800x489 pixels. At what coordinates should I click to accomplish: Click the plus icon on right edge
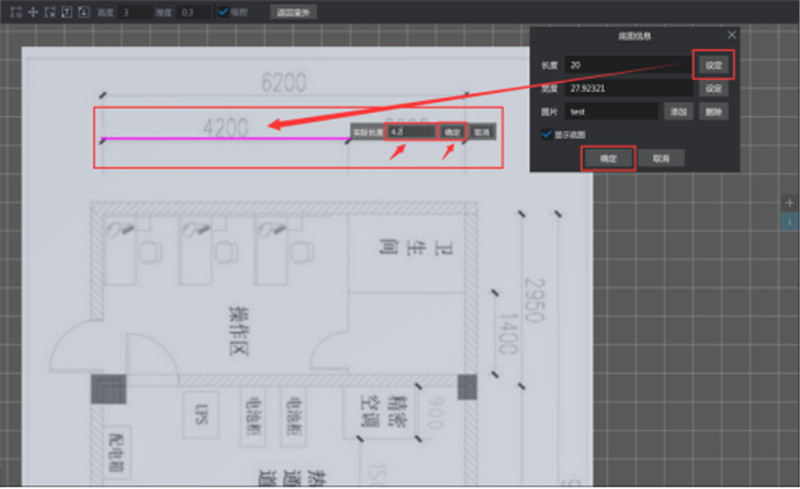click(x=789, y=202)
